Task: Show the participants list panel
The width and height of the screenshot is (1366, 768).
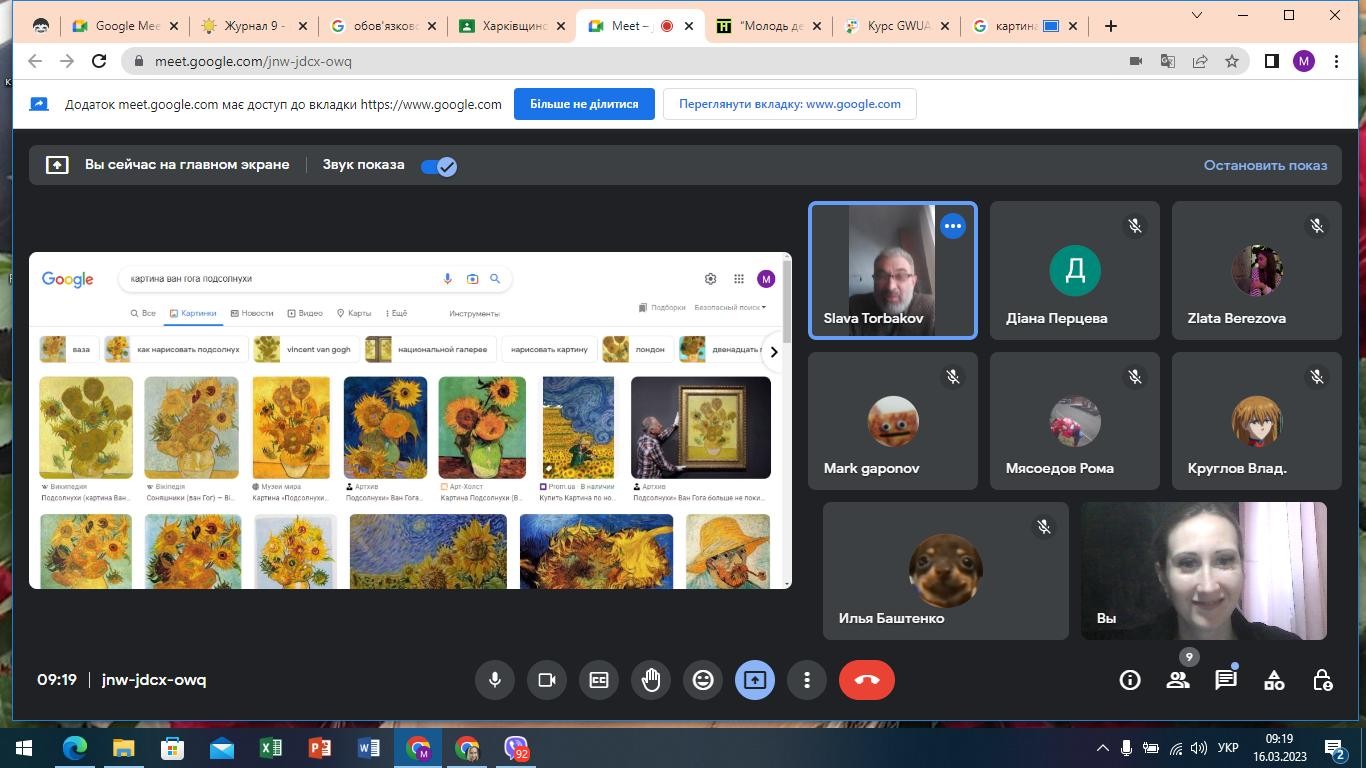Action: point(1178,680)
